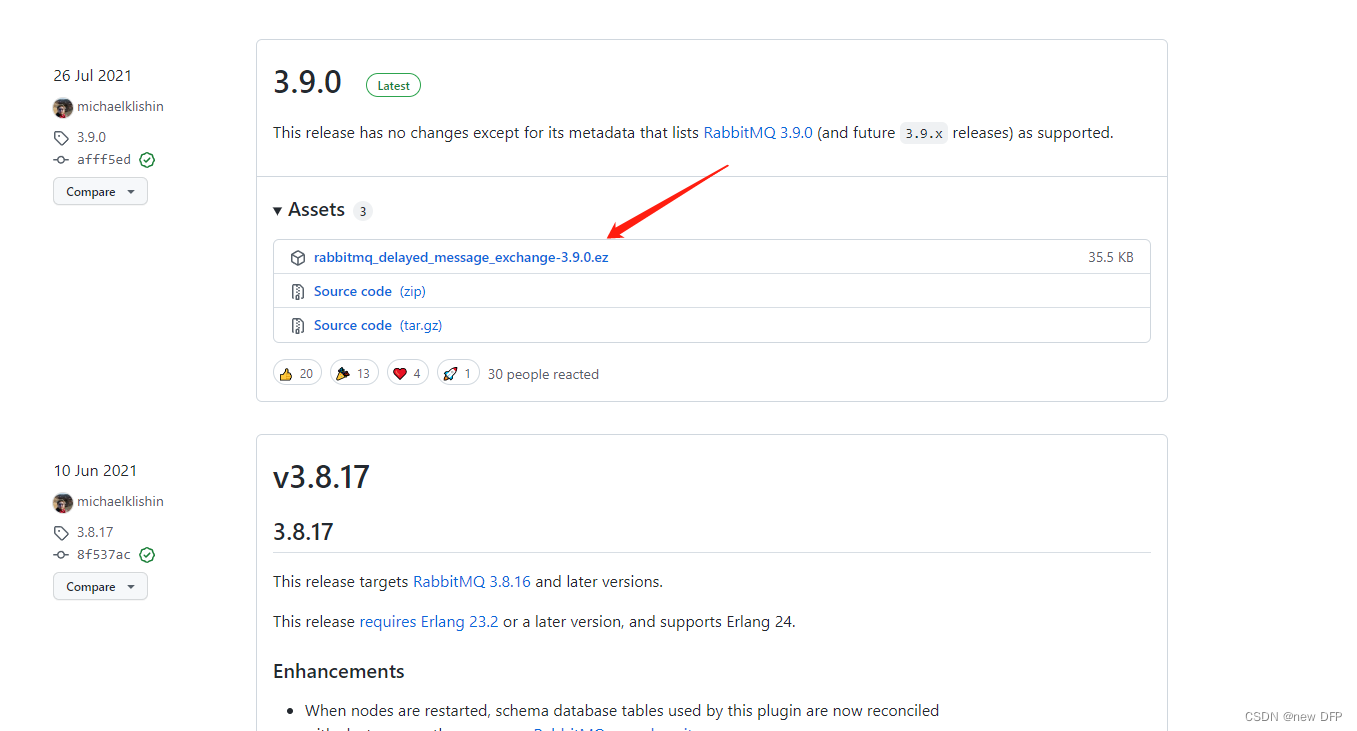Click the date 10 Jun 2021
Screen dimensions: 1357x731
[95, 471]
